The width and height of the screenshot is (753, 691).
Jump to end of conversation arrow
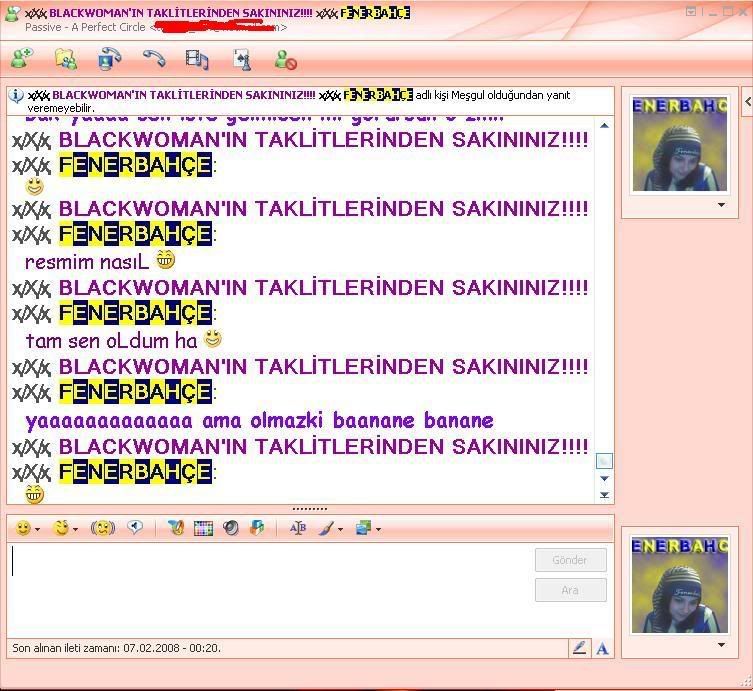(x=604, y=495)
